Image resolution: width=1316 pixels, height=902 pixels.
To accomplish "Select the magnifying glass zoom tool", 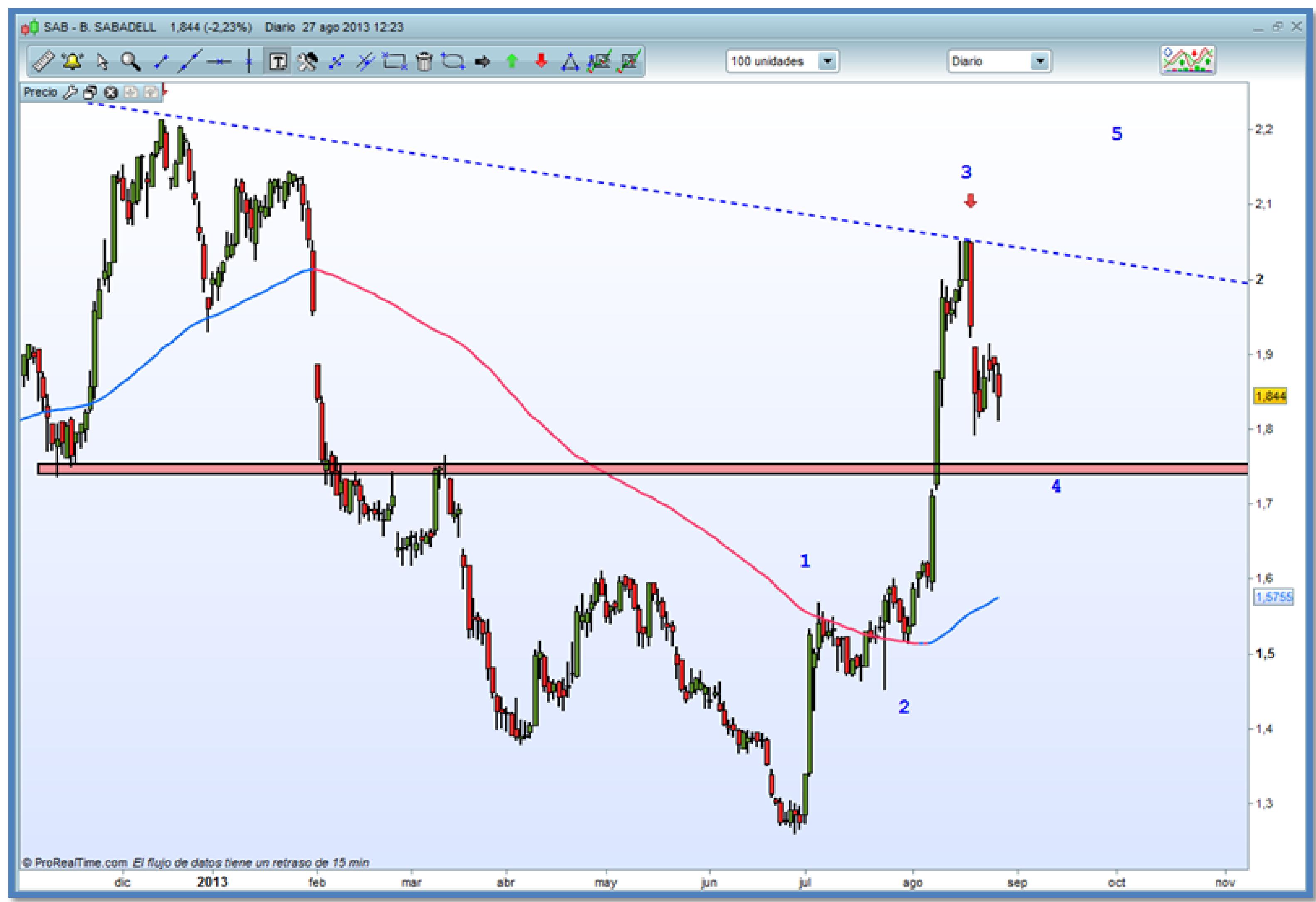I will tap(131, 61).
